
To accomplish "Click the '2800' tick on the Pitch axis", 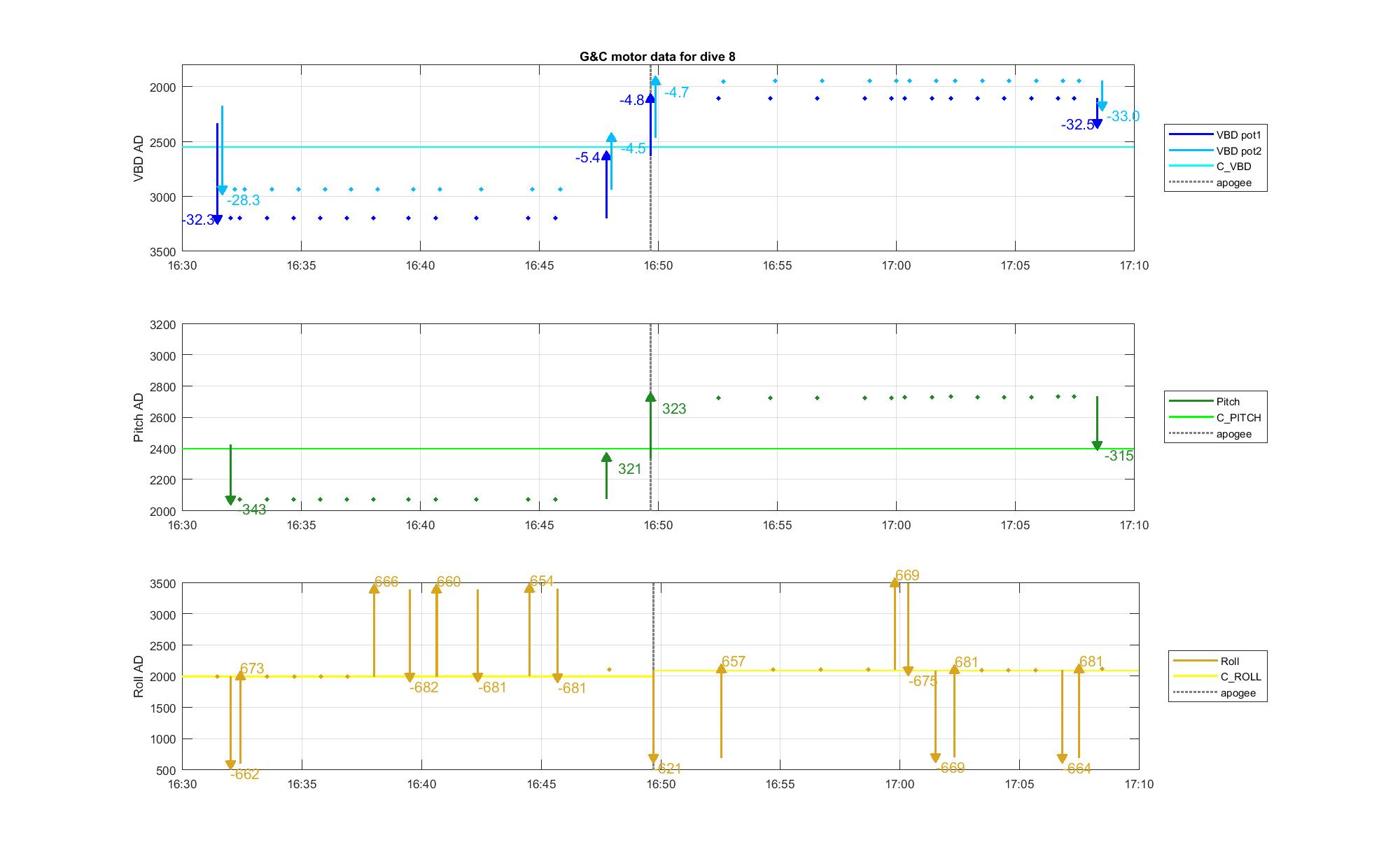I will (162, 387).
